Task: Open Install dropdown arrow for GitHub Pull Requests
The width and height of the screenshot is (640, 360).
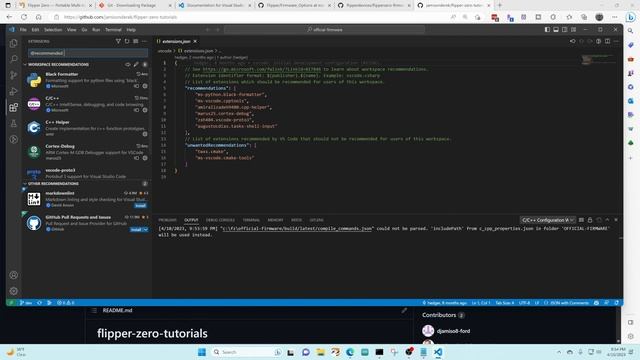Action: click(146, 230)
